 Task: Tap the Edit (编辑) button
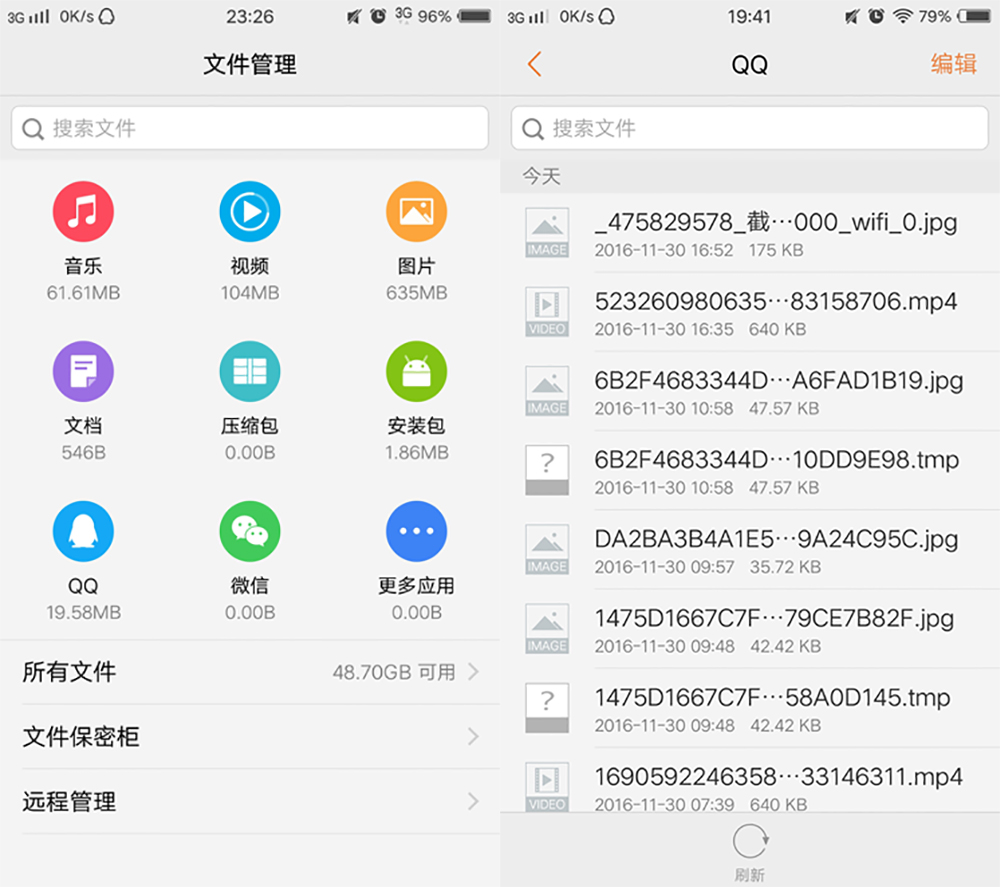[x=953, y=65]
